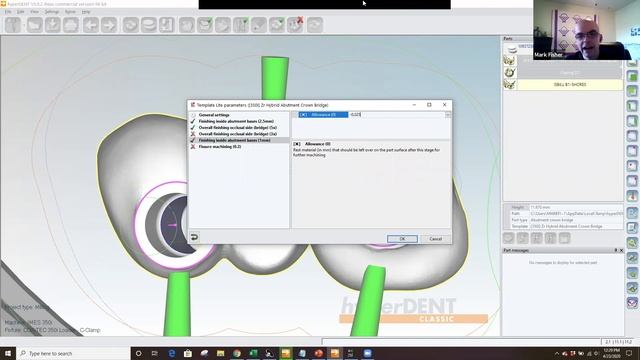Open Zoom from the taskbar
640x360 pixels.
point(367,353)
